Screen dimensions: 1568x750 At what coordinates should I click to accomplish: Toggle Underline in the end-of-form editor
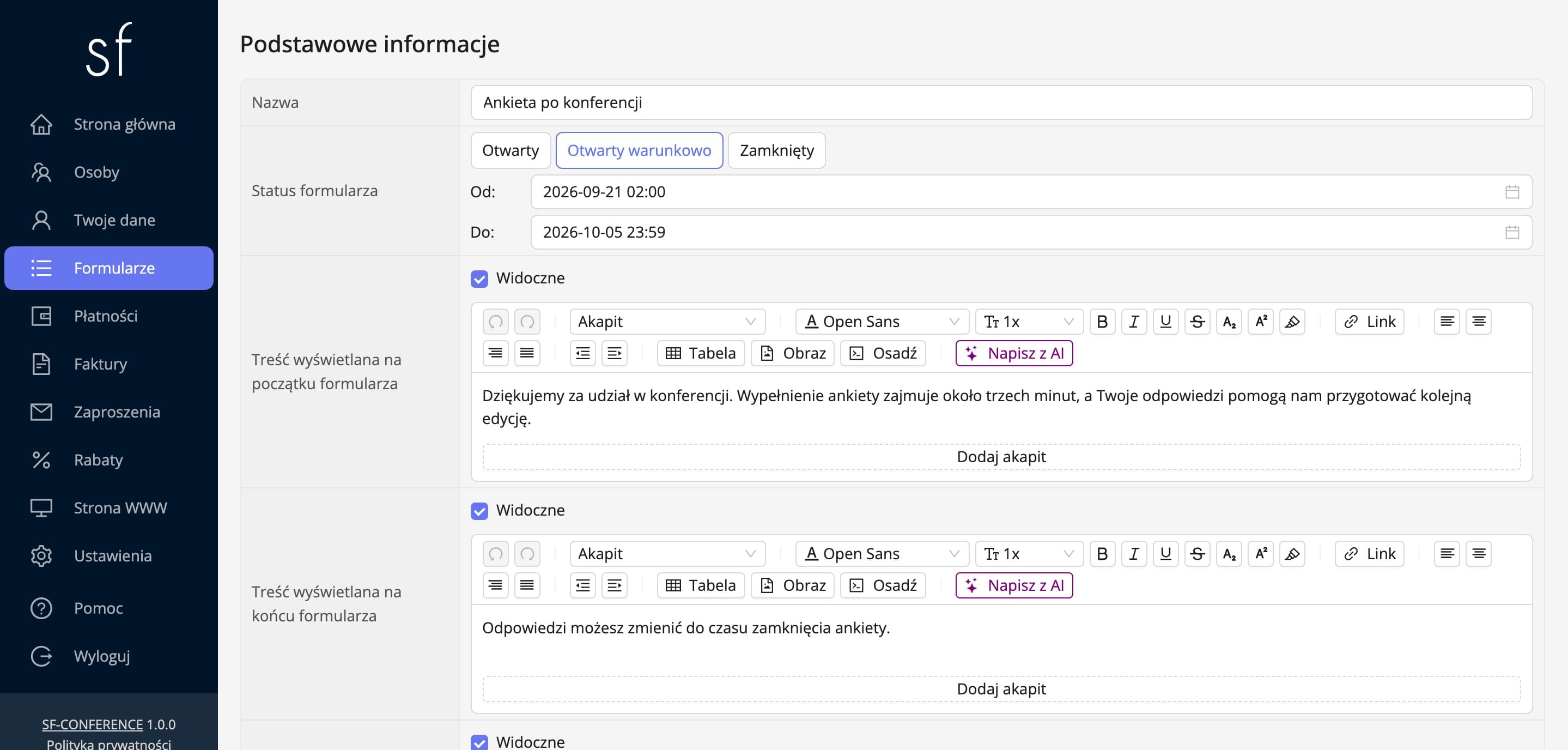coord(1166,553)
